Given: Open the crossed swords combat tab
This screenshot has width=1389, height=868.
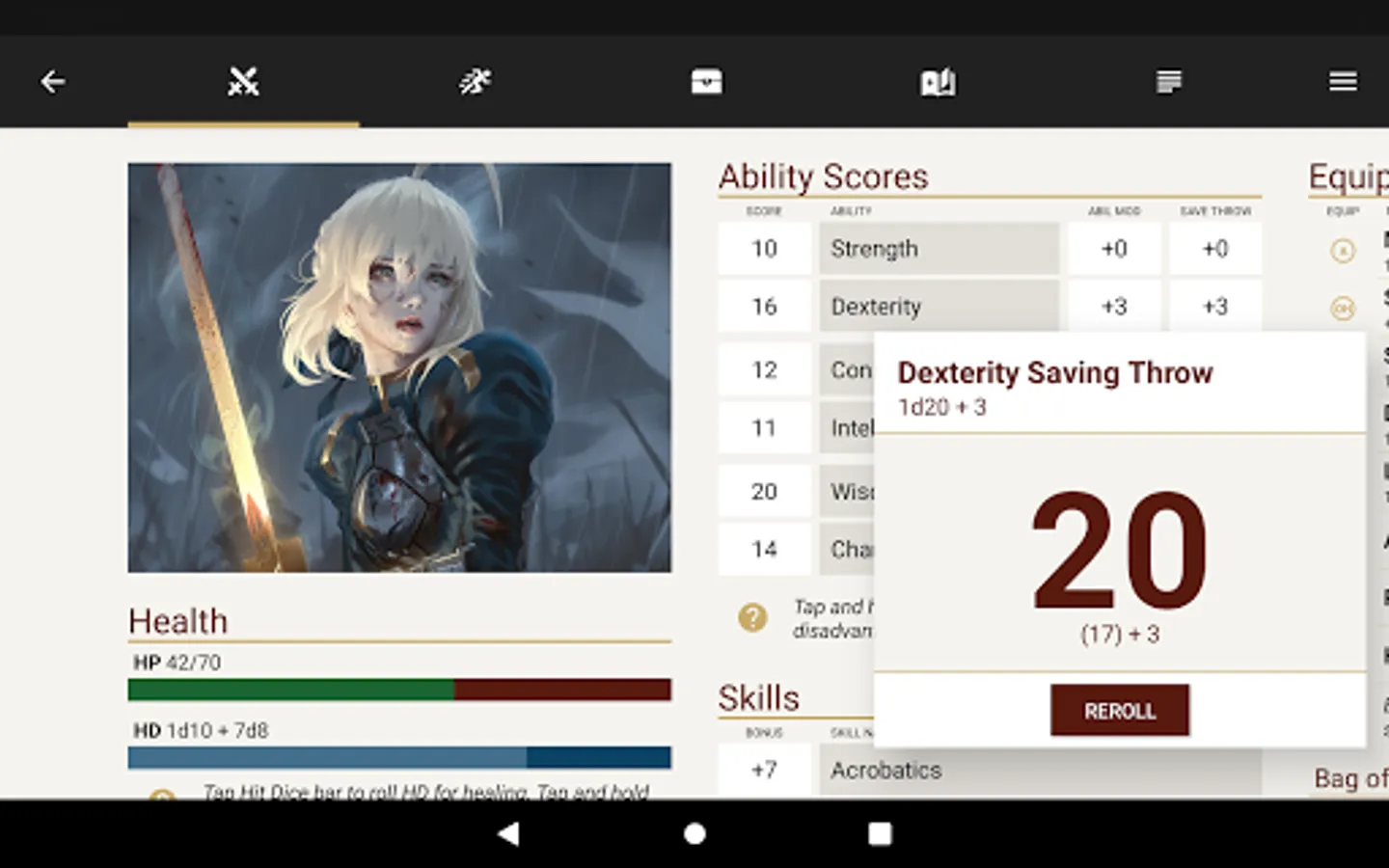Looking at the screenshot, I should tap(243, 82).
